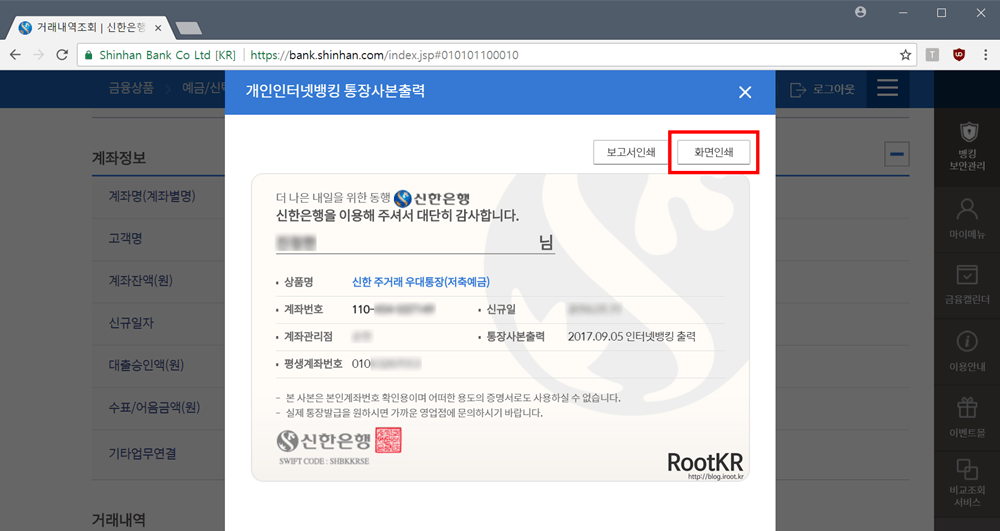The width and height of the screenshot is (1000, 531).
Task: Open 비교조회 서비스 icon in sidebar
Action: (967, 483)
